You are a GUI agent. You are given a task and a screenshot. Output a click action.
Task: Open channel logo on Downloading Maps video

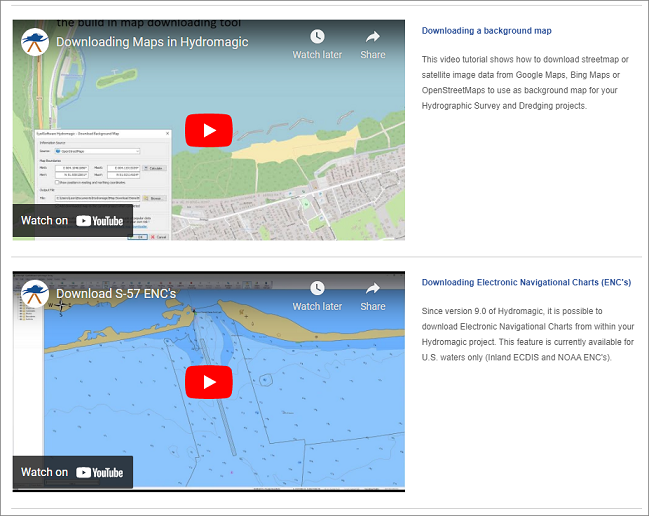pos(35,42)
